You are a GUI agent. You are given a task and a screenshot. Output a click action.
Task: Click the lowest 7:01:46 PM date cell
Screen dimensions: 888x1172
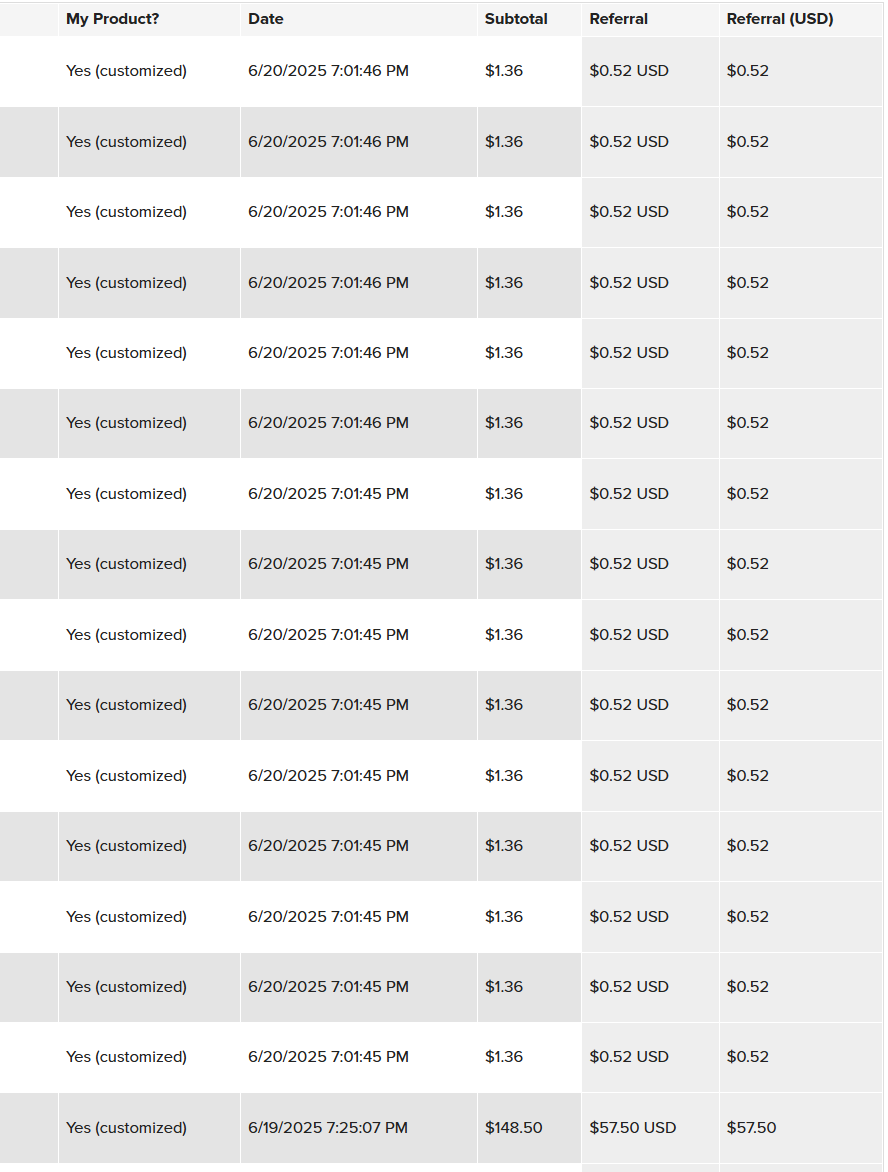[x=328, y=423]
